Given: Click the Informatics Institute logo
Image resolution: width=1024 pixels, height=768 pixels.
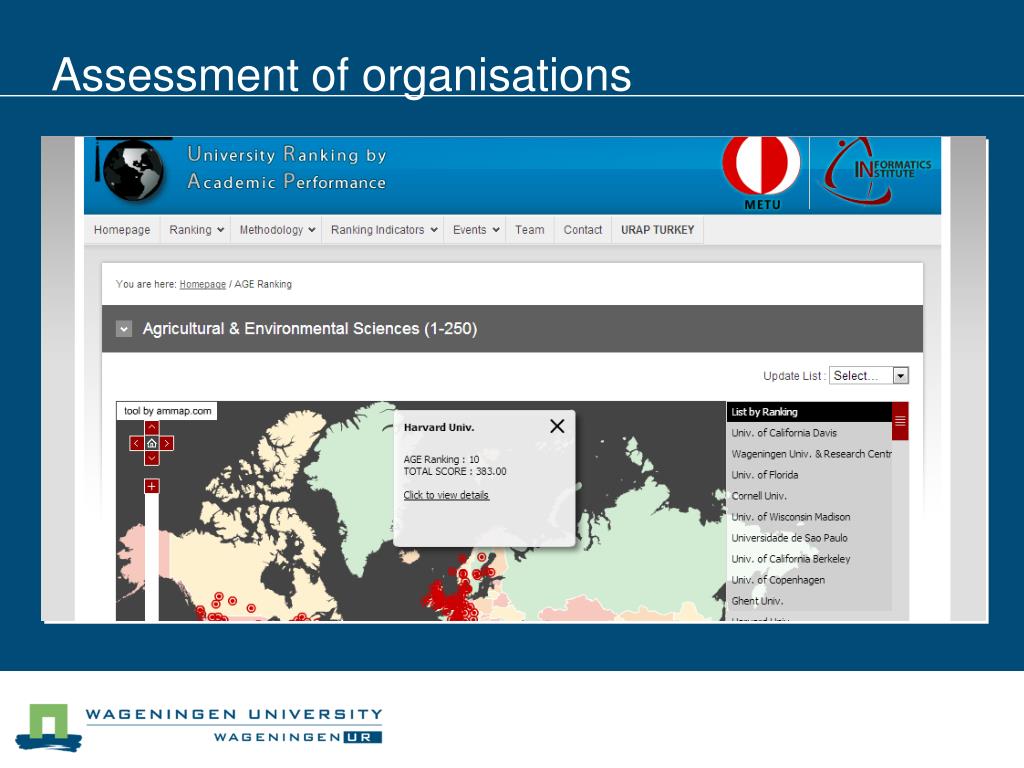Looking at the screenshot, I should pos(876,171).
